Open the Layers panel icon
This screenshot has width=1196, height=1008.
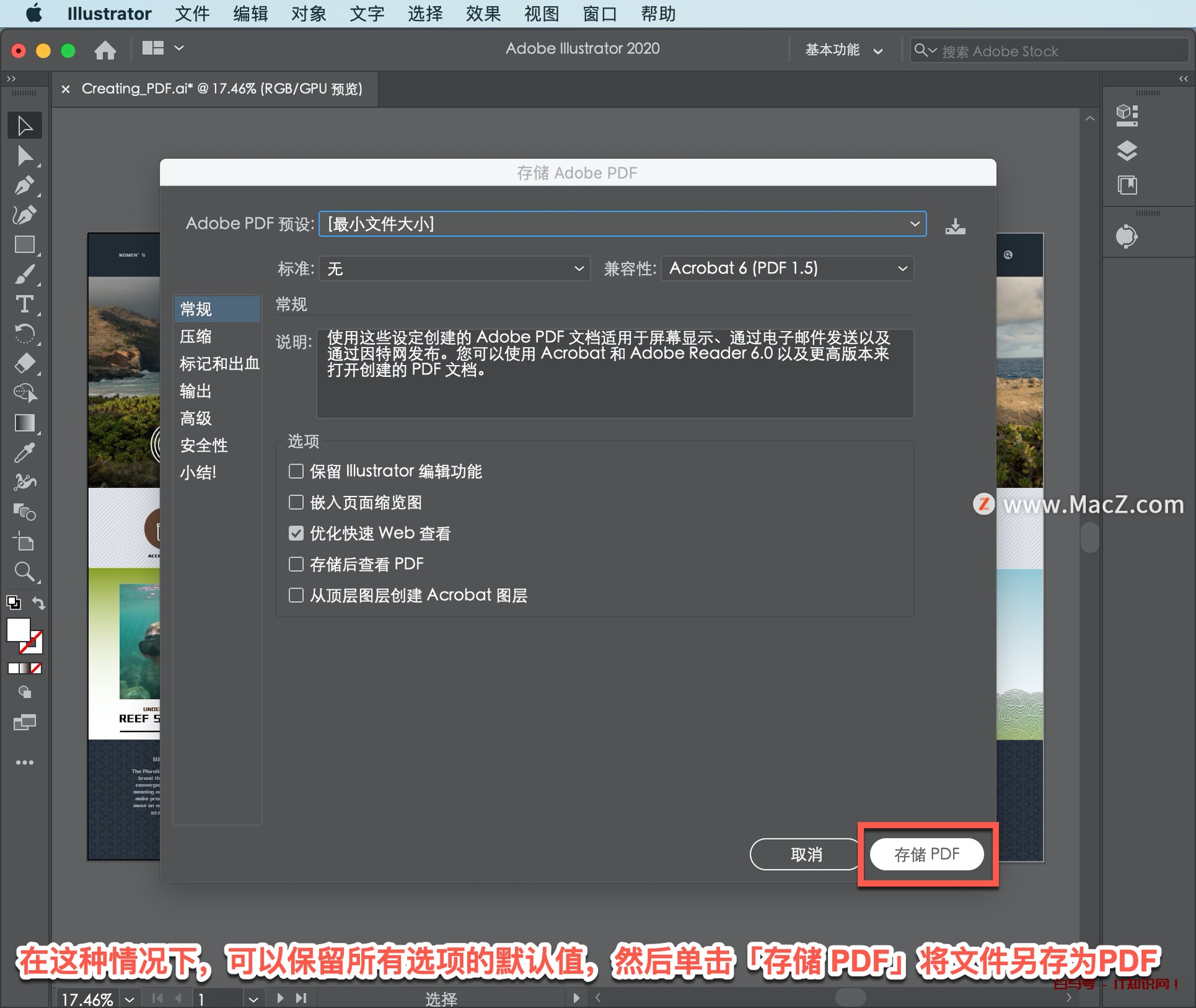click(x=1127, y=150)
